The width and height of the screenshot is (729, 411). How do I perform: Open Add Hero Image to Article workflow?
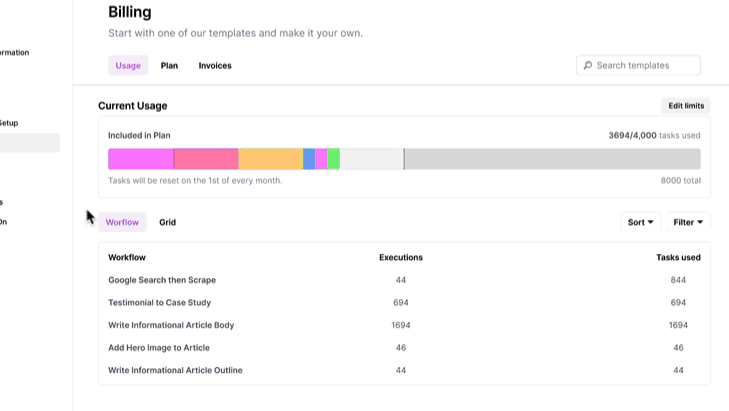159,347
